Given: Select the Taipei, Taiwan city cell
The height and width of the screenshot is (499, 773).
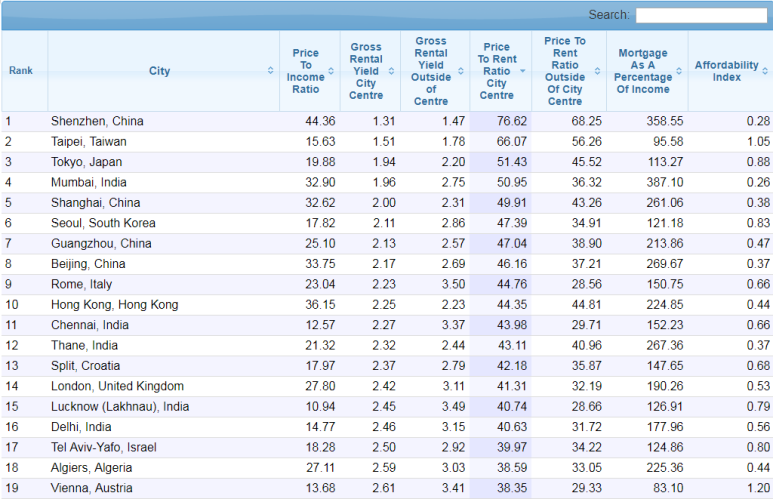Looking at the screenshot, I should coord(88,142).
